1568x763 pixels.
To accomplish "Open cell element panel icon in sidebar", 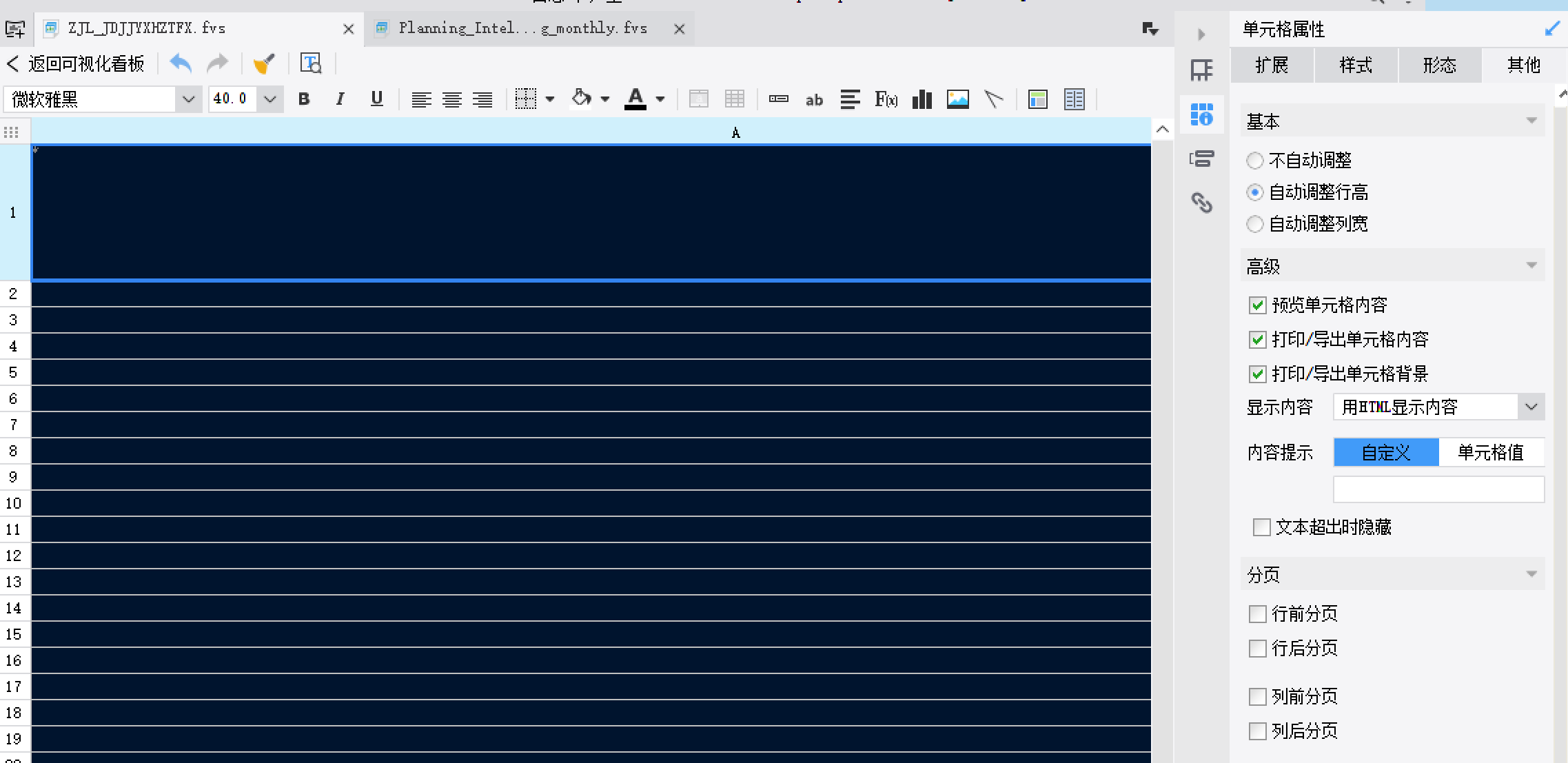I will point(1201,70).
